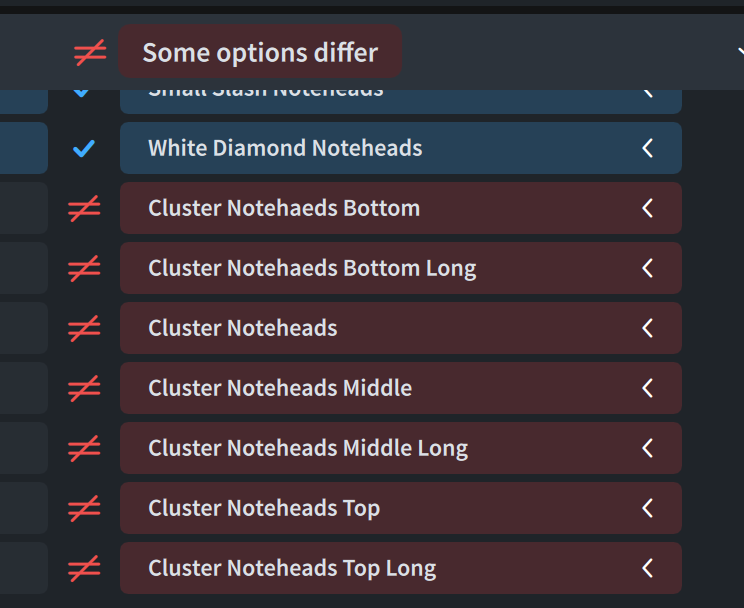The height and width of the screenshot is (608, 744).
Task: Click the not-equal icon in the header
Action: pos(90,53)
